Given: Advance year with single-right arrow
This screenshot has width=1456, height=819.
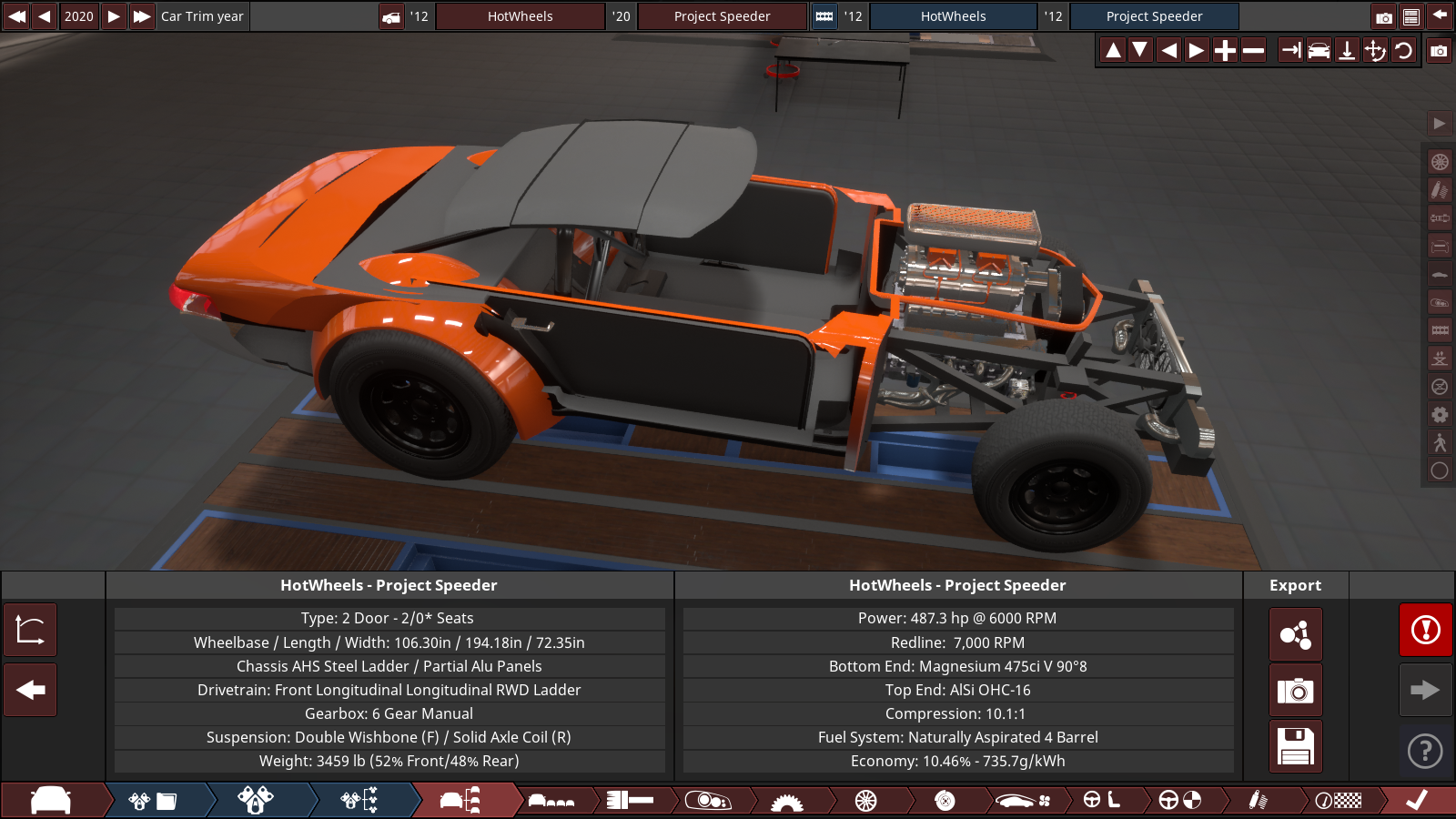Looking at the screenshot, I should tap(114, 16).
